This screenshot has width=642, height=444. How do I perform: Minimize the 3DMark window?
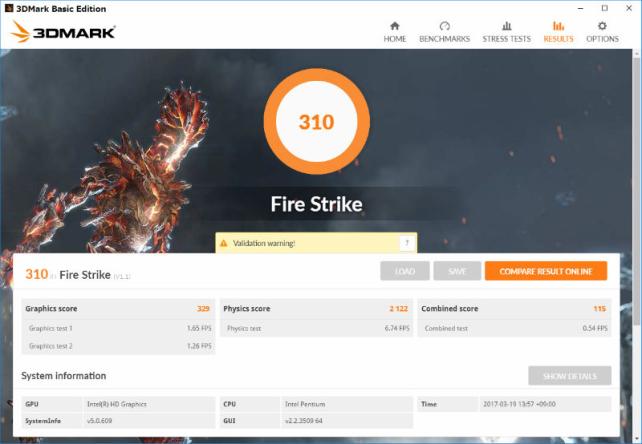581,8
